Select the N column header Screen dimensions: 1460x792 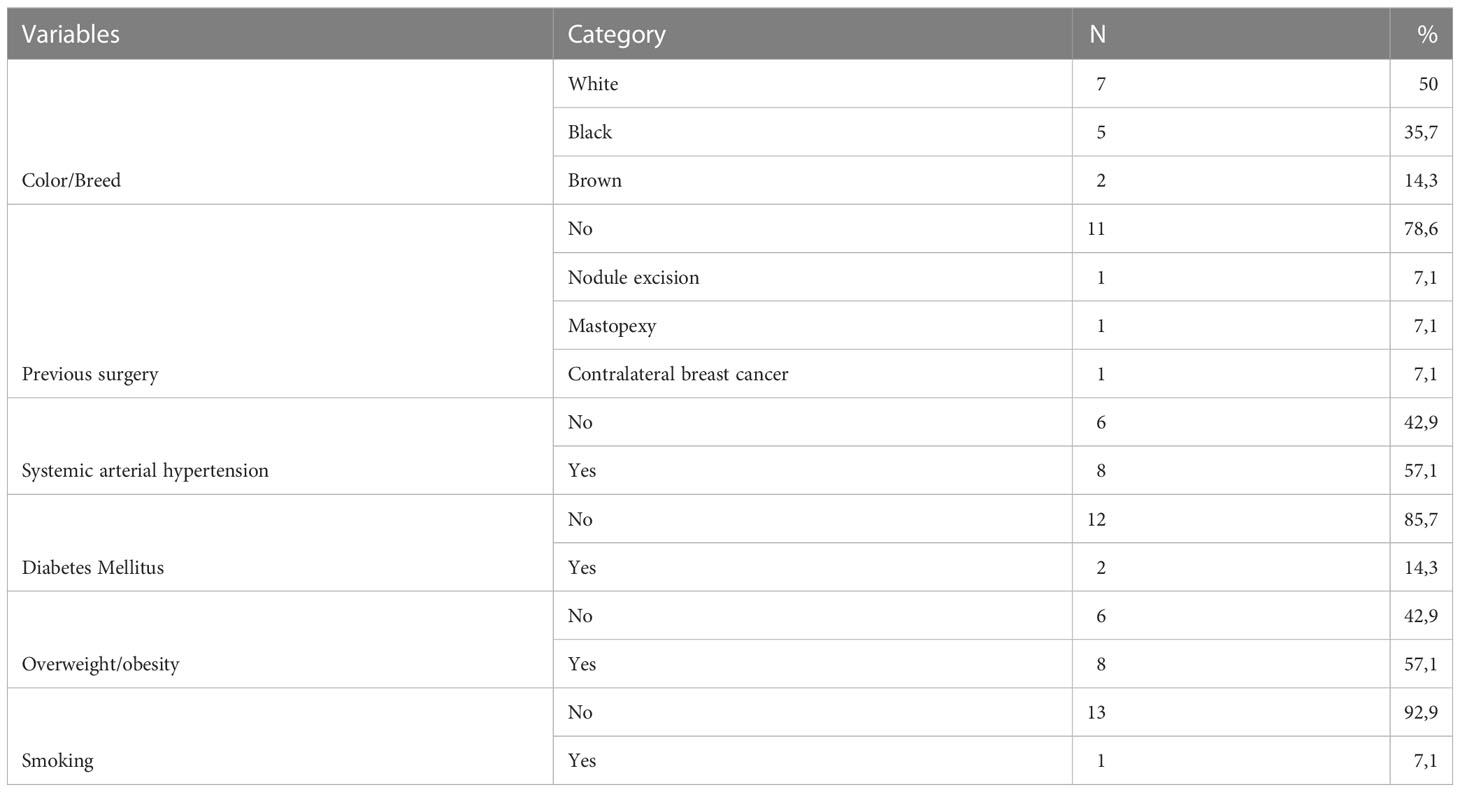coord(1231,34)
